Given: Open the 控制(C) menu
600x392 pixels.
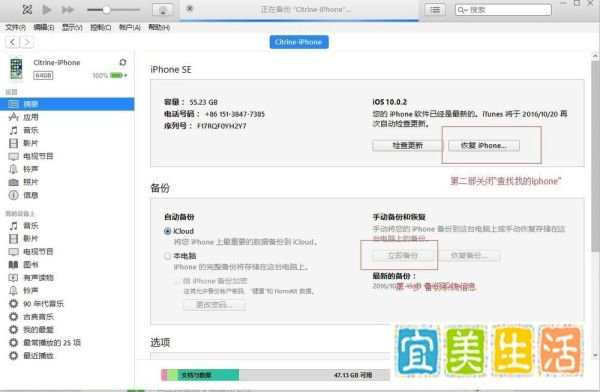Looking at the screenshot, I should point(101,28).
